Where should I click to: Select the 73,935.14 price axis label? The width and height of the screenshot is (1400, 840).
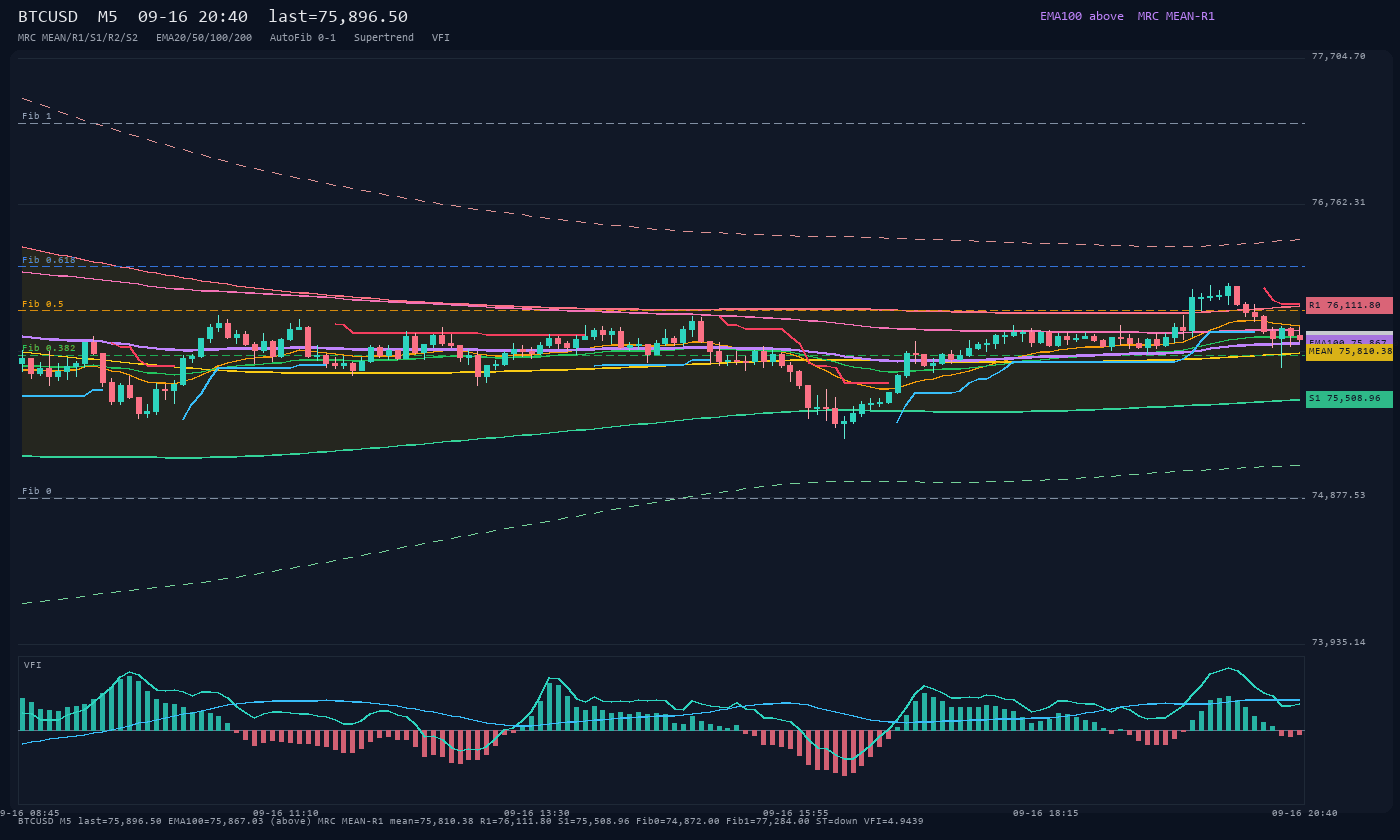point(1338,642)
